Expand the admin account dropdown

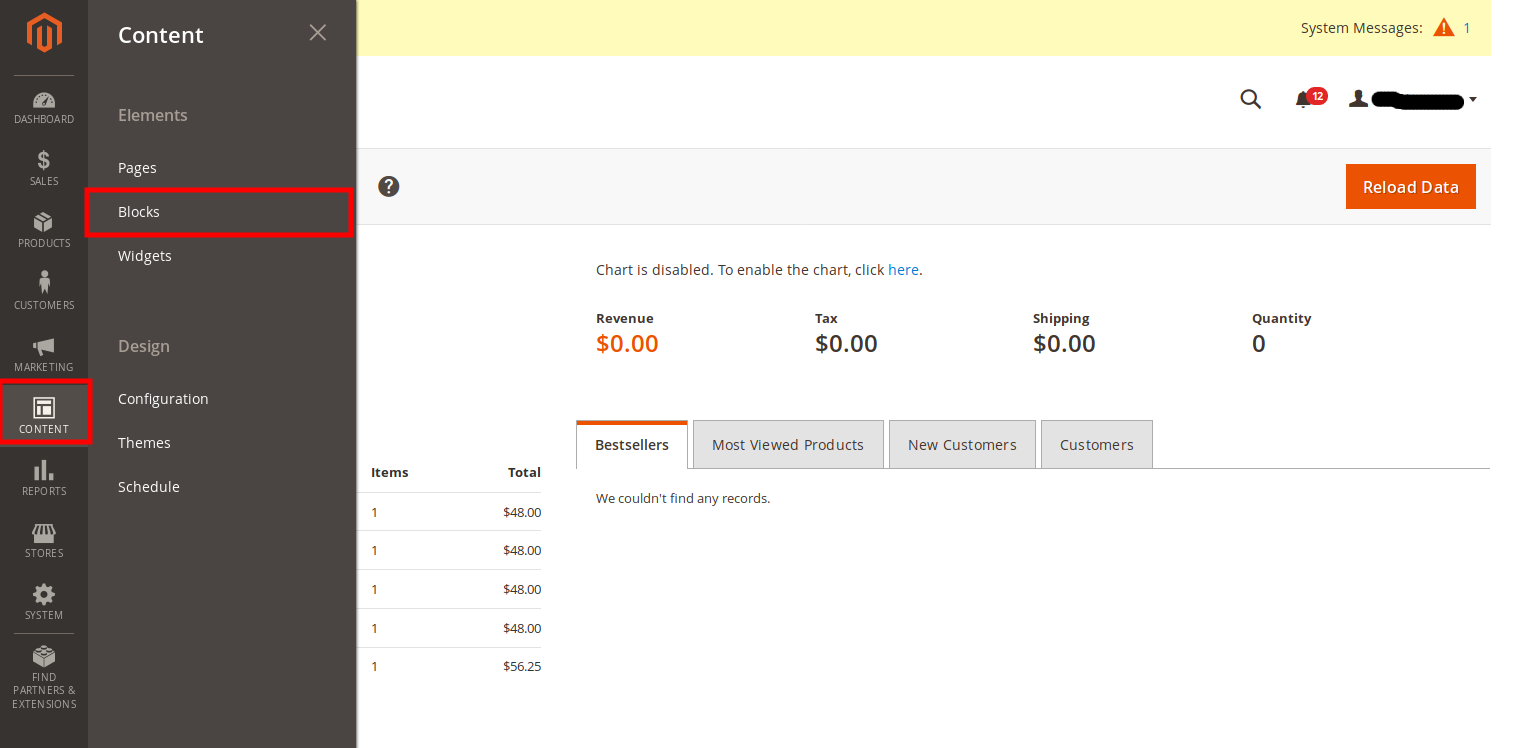click(1413, 99)
